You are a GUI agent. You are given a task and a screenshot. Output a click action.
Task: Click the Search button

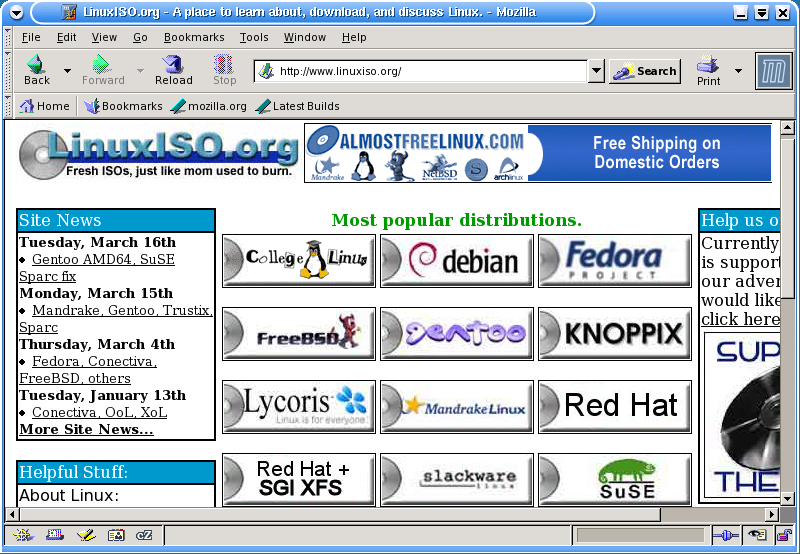[x=645, y=71]
